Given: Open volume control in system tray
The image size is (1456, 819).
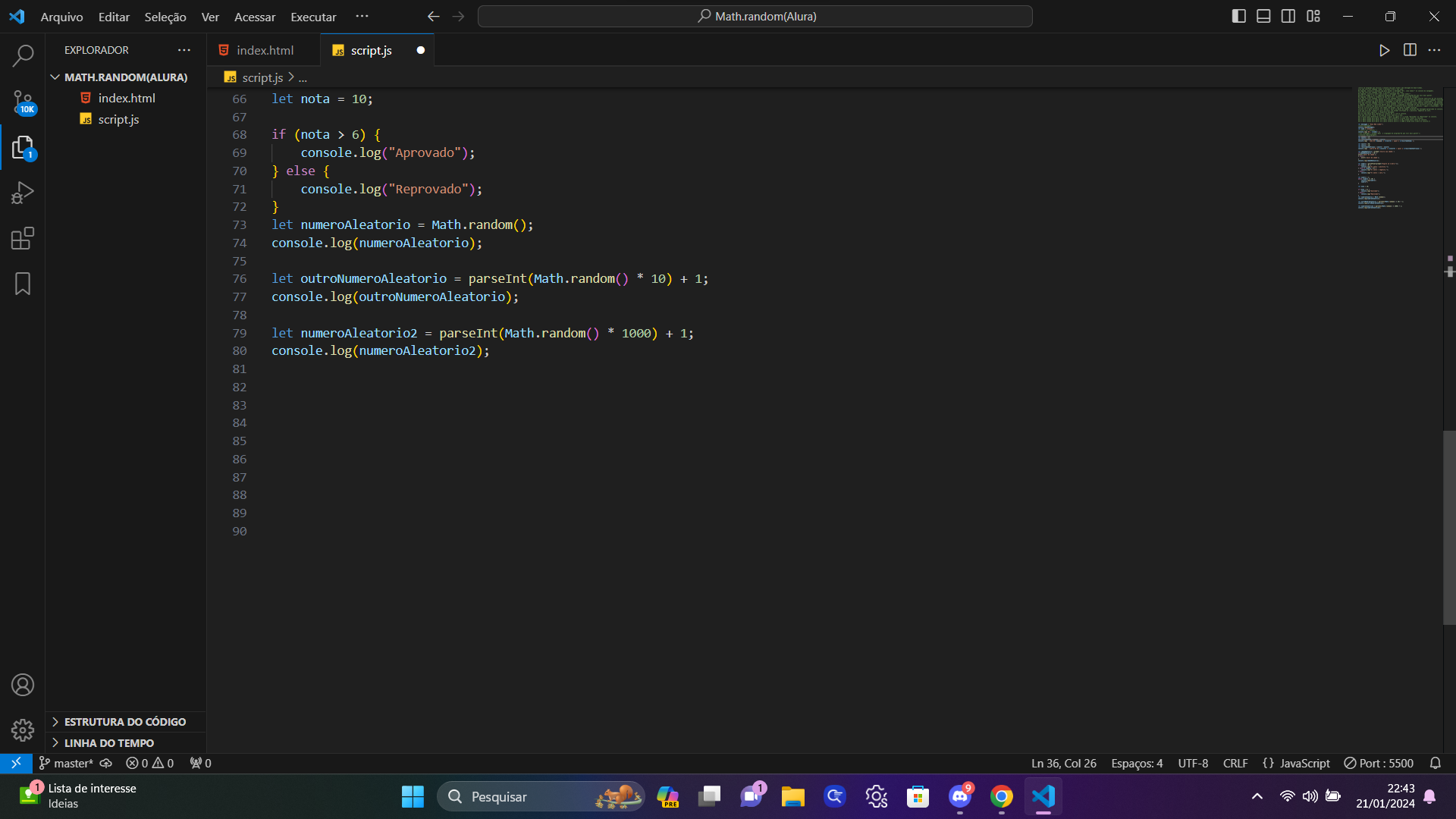Looking at the screenshot, I should click(1310, 796).
